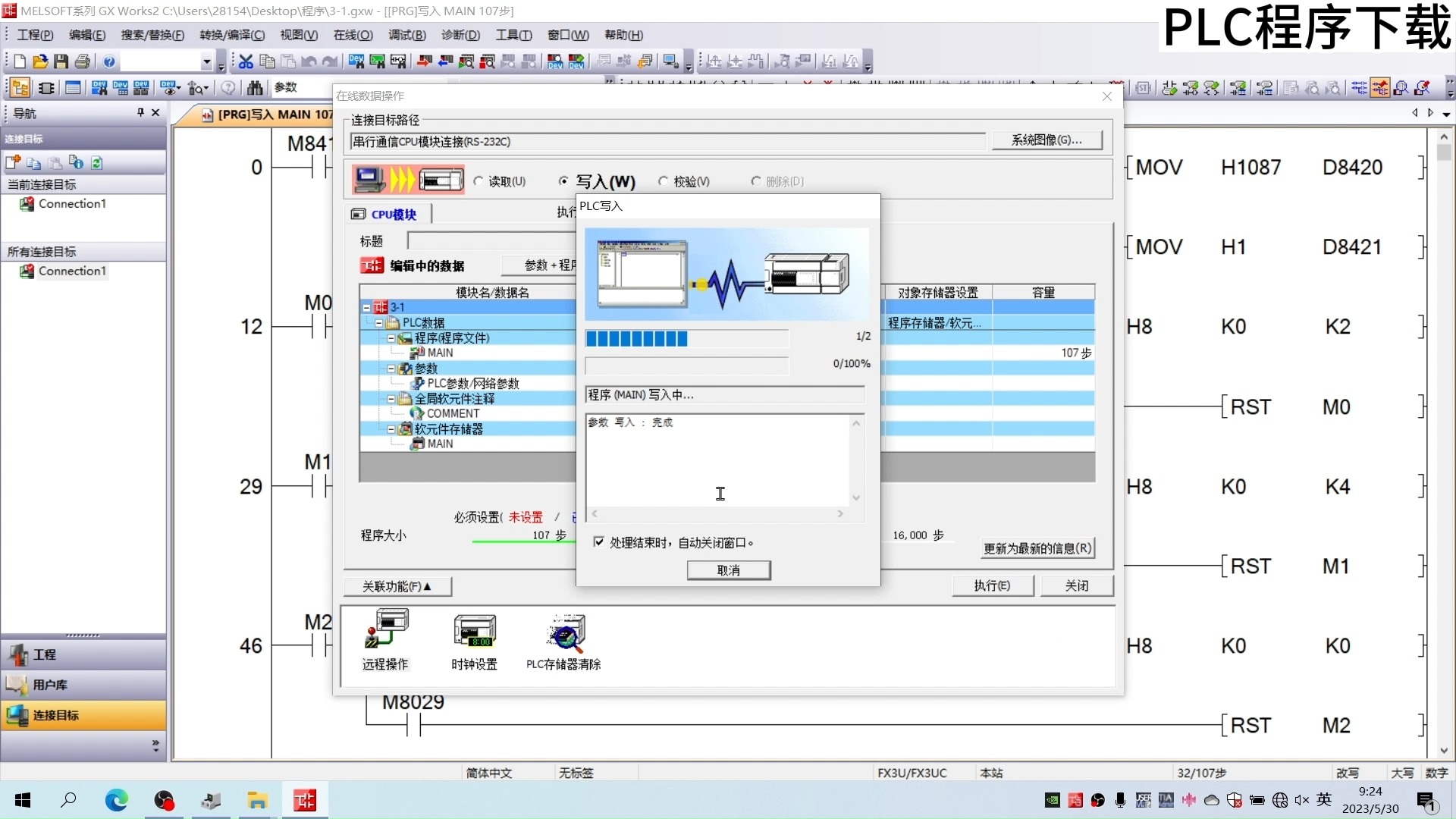Click the 取消 button in PLC写入 dialog
This screenshot has width=1456, height=819.
point(728,570)
